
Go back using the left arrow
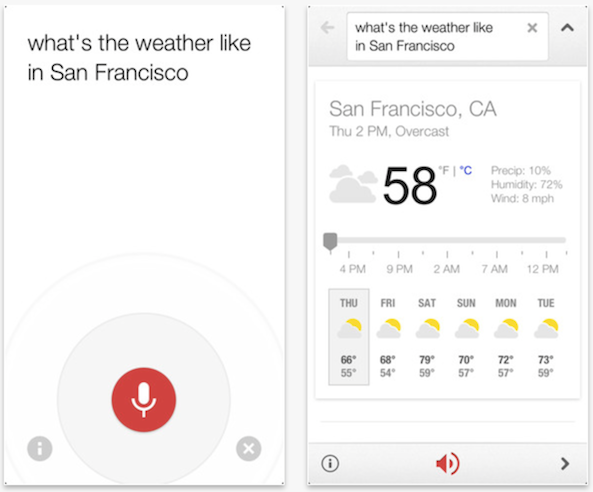point(328,28)
